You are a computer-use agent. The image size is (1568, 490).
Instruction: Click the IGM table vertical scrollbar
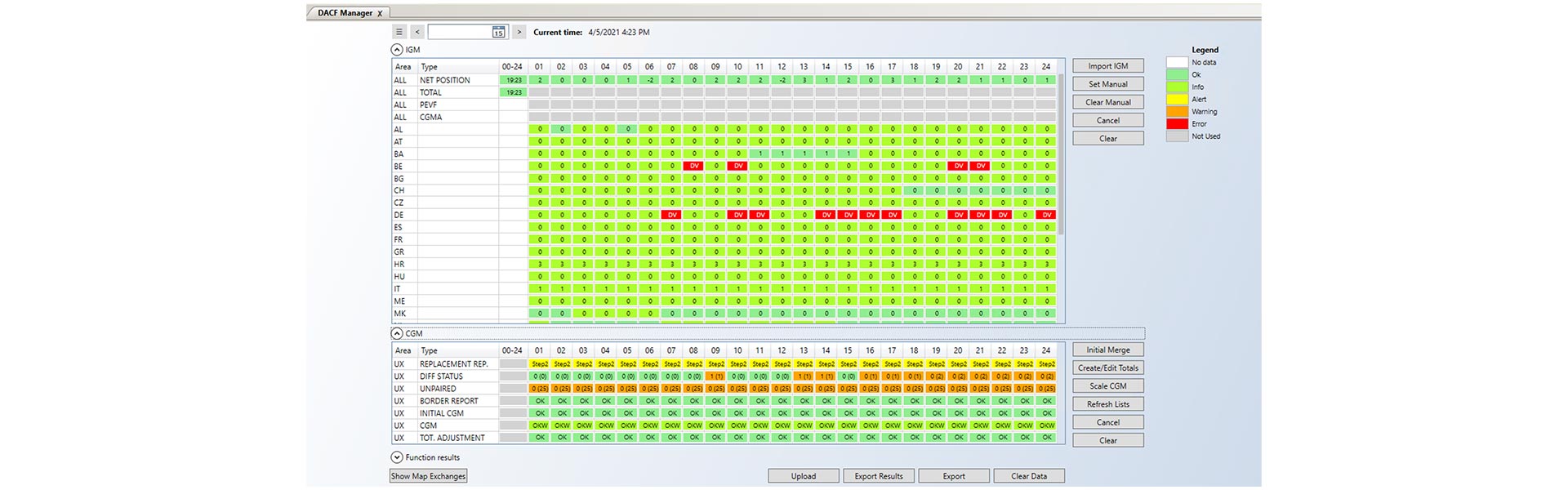click(x=1061, y=154)
